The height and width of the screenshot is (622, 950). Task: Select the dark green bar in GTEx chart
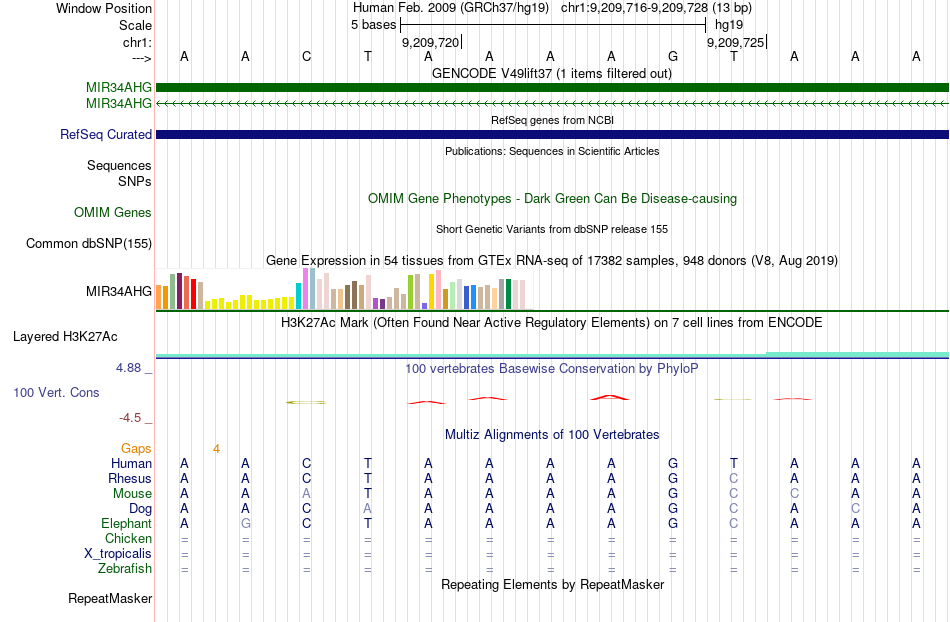pos(508,294)
